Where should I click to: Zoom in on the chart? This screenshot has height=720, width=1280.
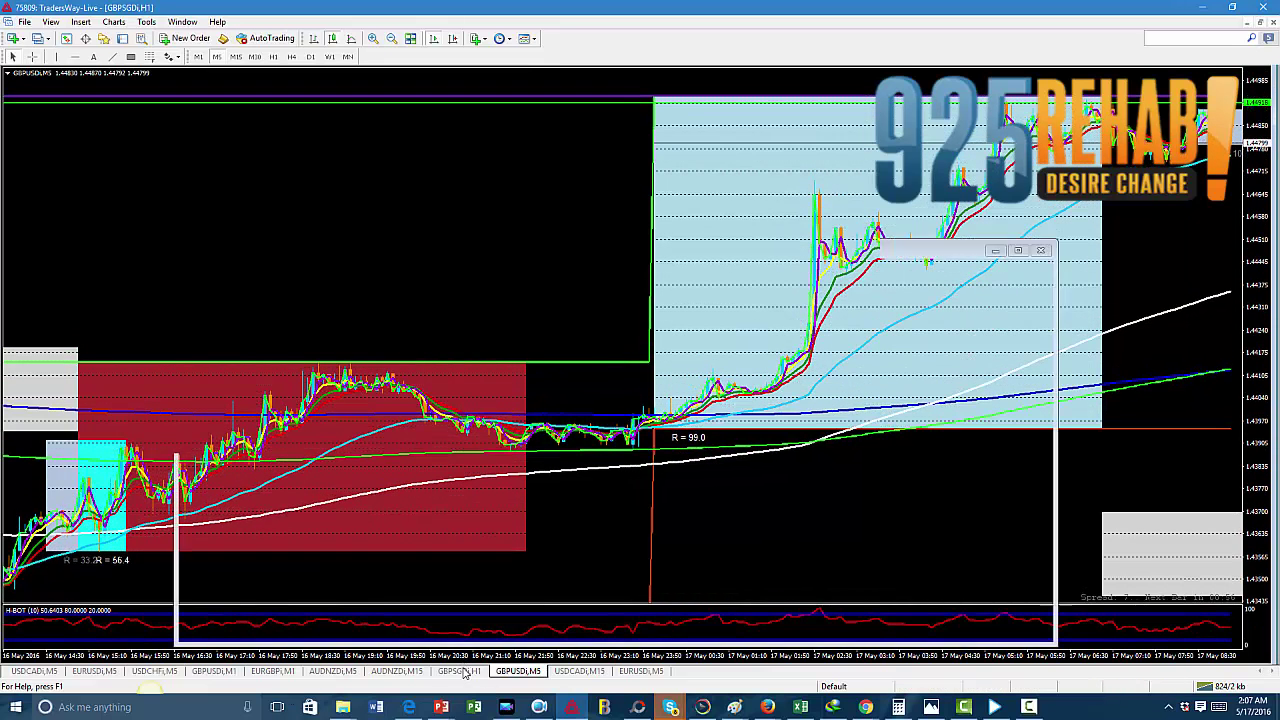pos(373,39)
